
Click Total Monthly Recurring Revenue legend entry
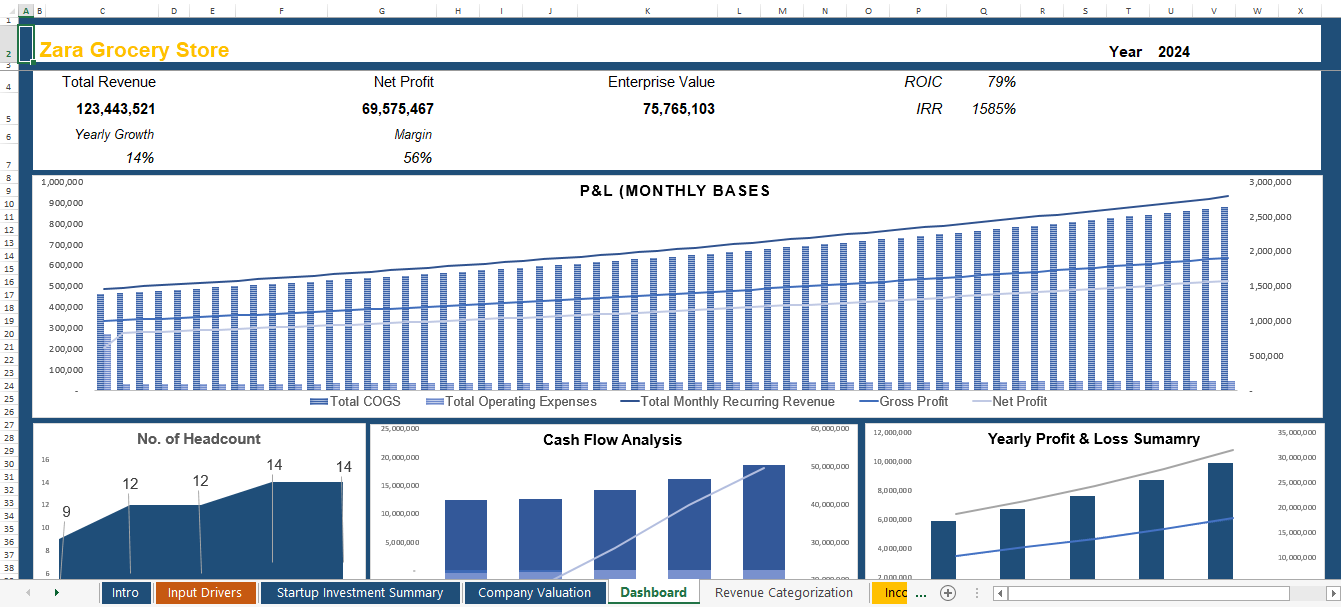728,401
